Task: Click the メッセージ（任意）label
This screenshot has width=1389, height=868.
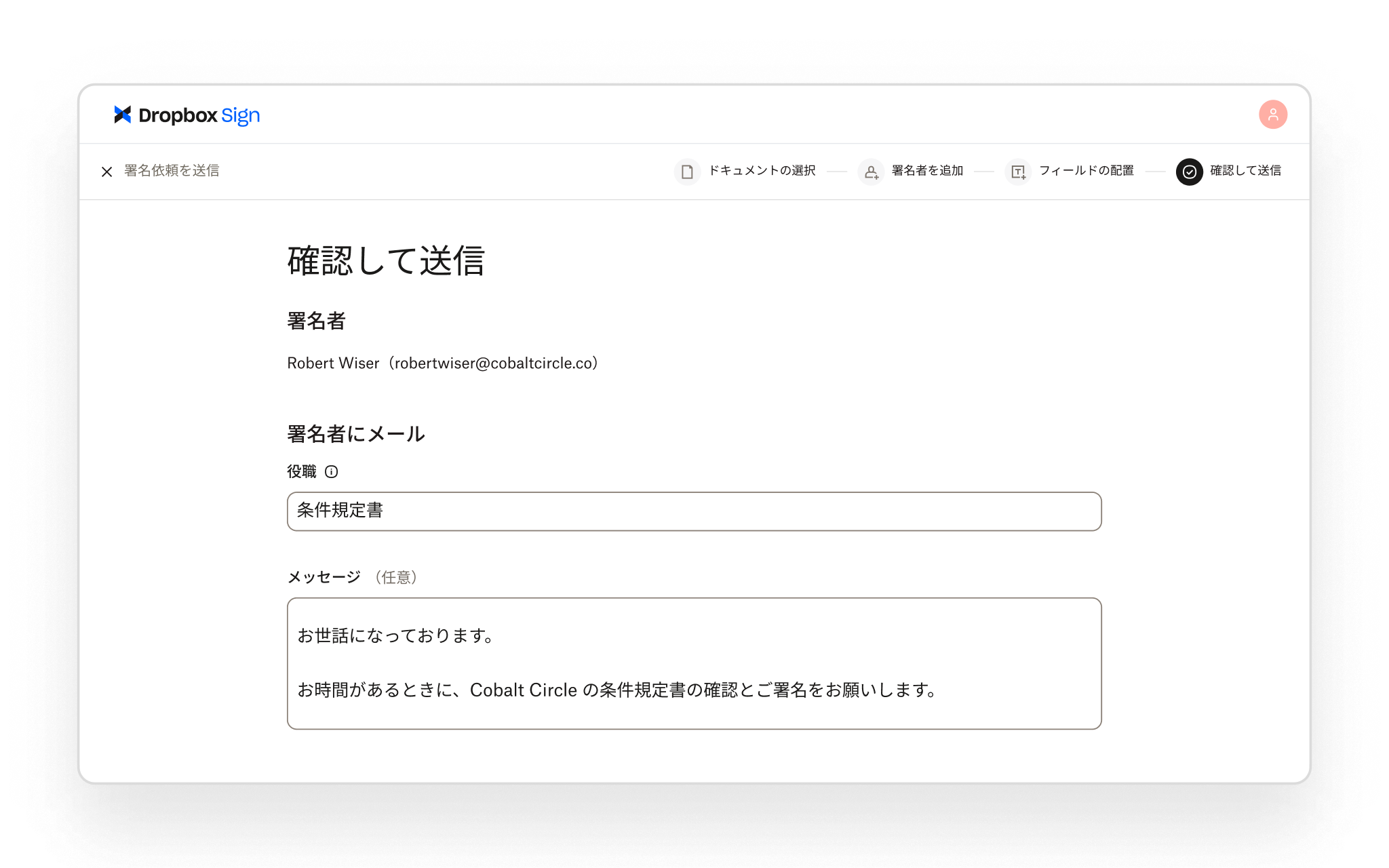Action: (353, 577)
